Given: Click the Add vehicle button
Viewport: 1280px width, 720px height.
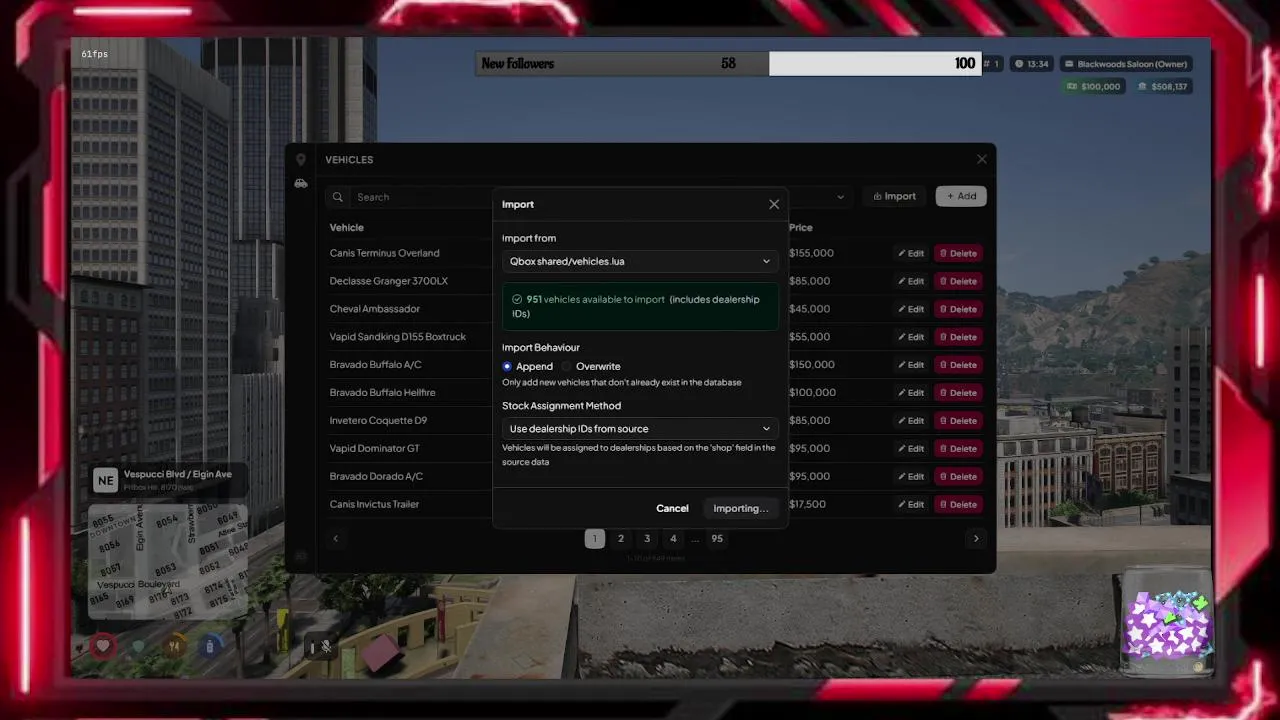Looking at the screenshot, I should pyautogui.click(x=961, y=196).
